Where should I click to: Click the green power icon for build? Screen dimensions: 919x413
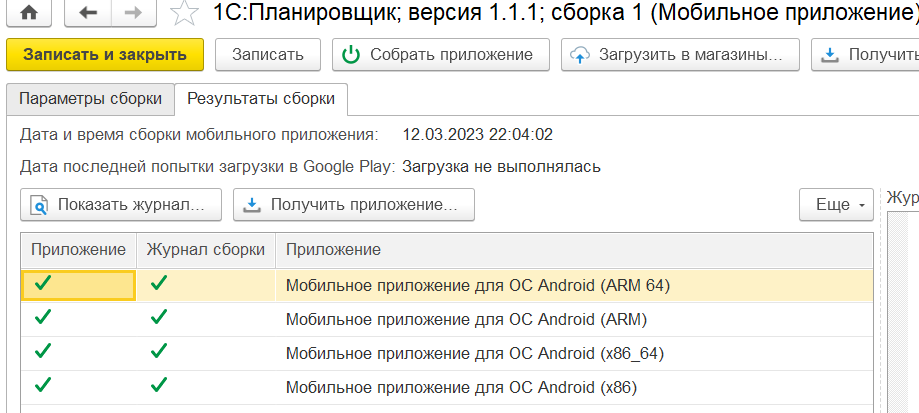350,55
